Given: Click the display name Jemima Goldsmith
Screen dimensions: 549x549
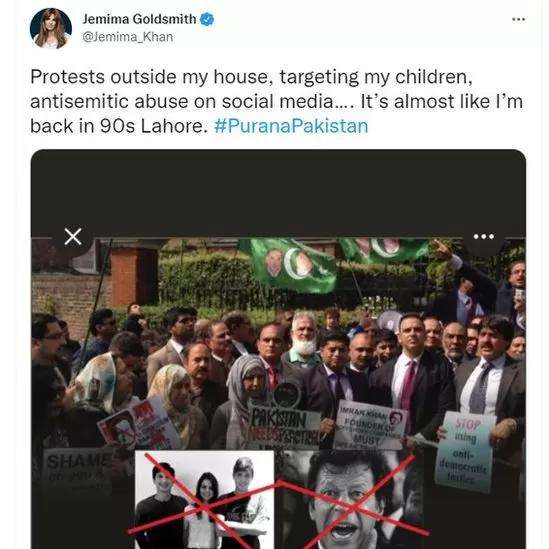Looking at the screenshot, I should pyautogui.click(x=139, y=19).
